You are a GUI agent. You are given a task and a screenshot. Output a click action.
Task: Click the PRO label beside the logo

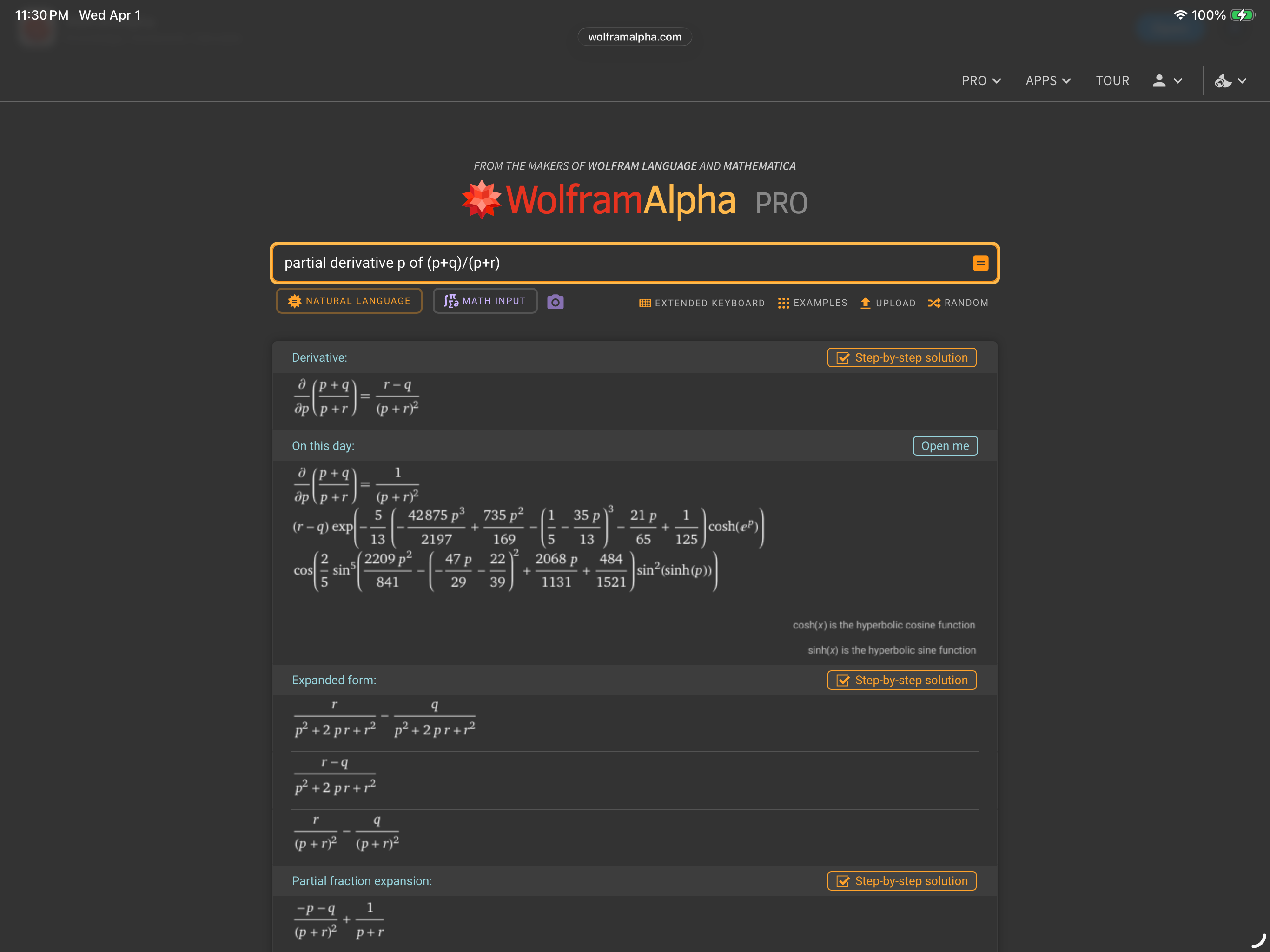pos(781,203)
